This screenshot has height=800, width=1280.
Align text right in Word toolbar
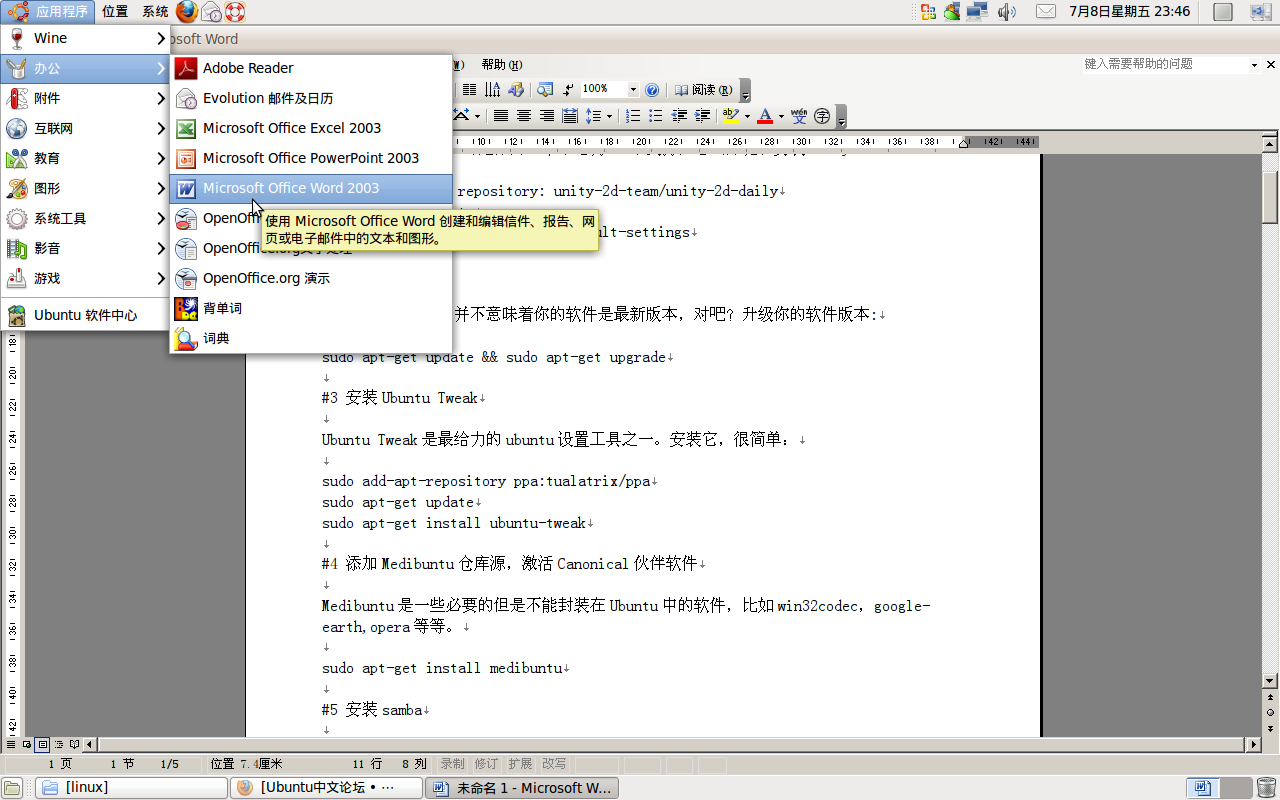click(547, 116)
